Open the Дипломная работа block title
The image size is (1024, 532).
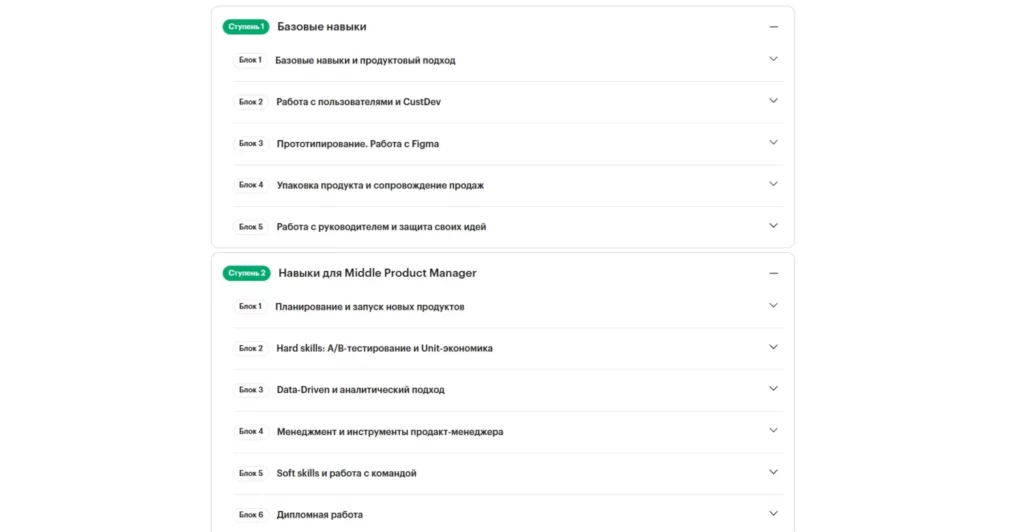(319, 515)
